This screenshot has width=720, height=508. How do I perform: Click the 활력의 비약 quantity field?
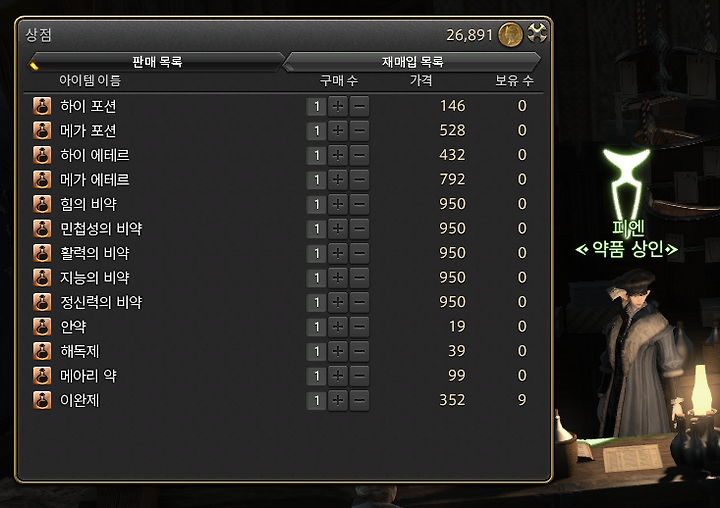(316, 254)
